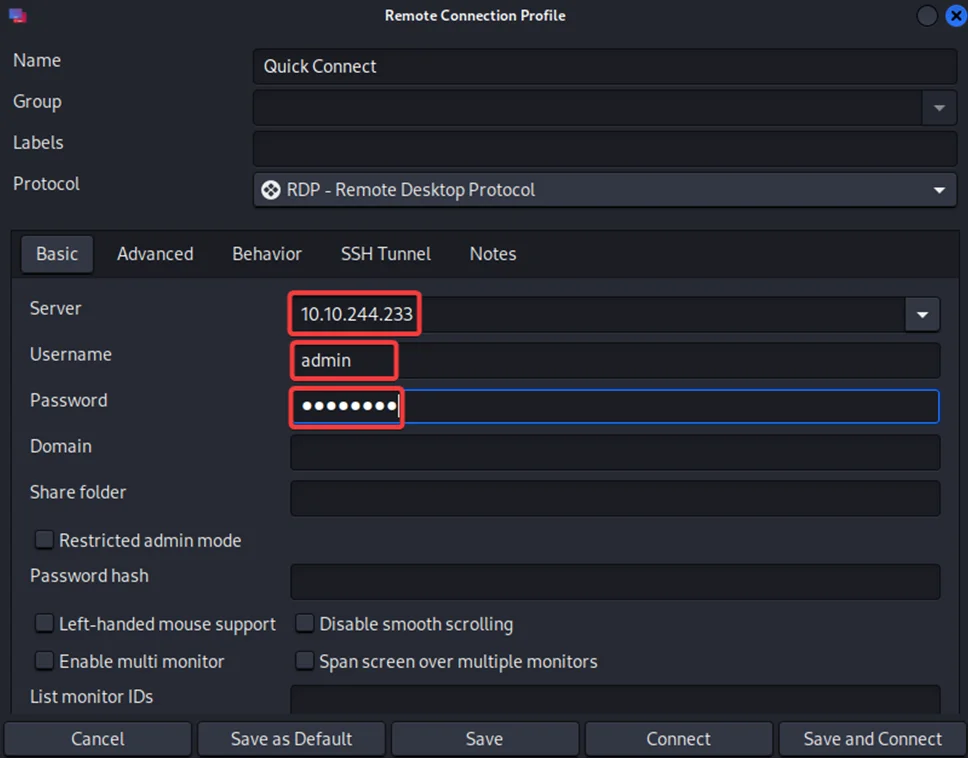Click the round minimize button in title bar
The width and height of the screenshot is (968, 758).
tap(927, 16)
